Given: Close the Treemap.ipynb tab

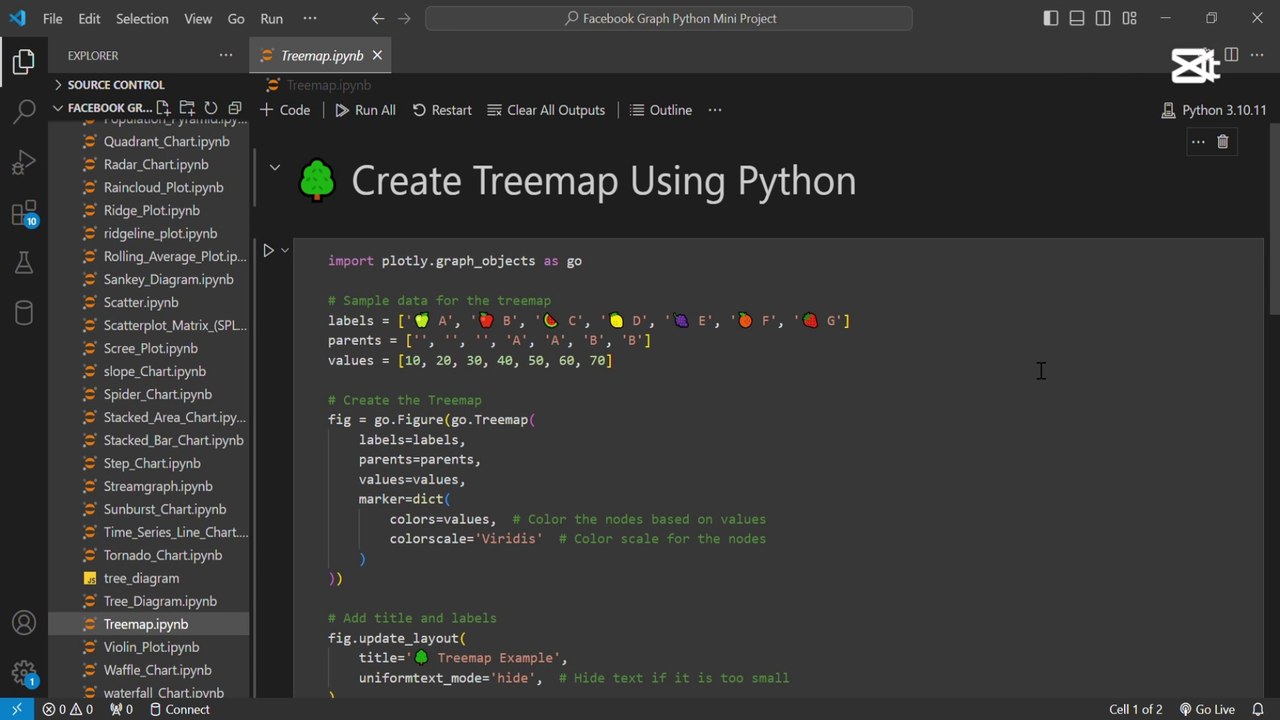Looking at the screenshot, I should (377, 56).
